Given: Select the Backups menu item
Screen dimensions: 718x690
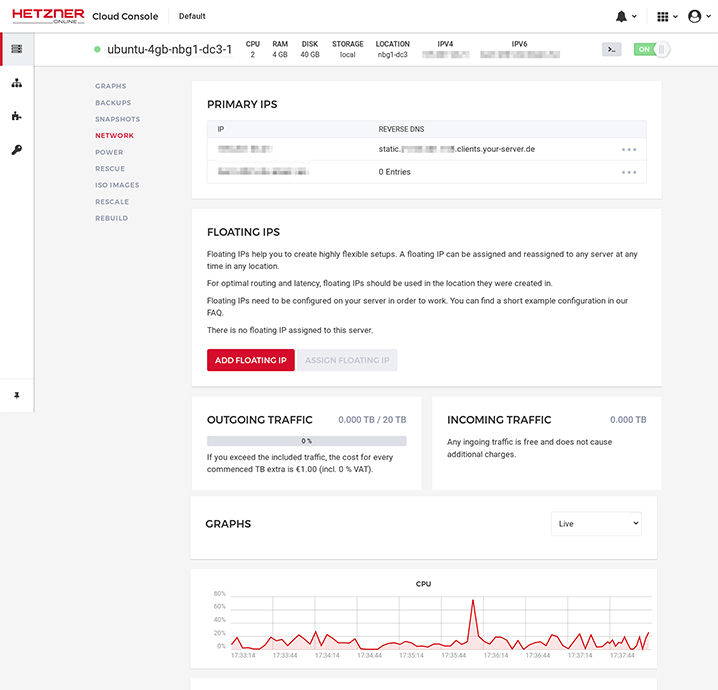Looking at the screenshot, I should tap(113, 103).
